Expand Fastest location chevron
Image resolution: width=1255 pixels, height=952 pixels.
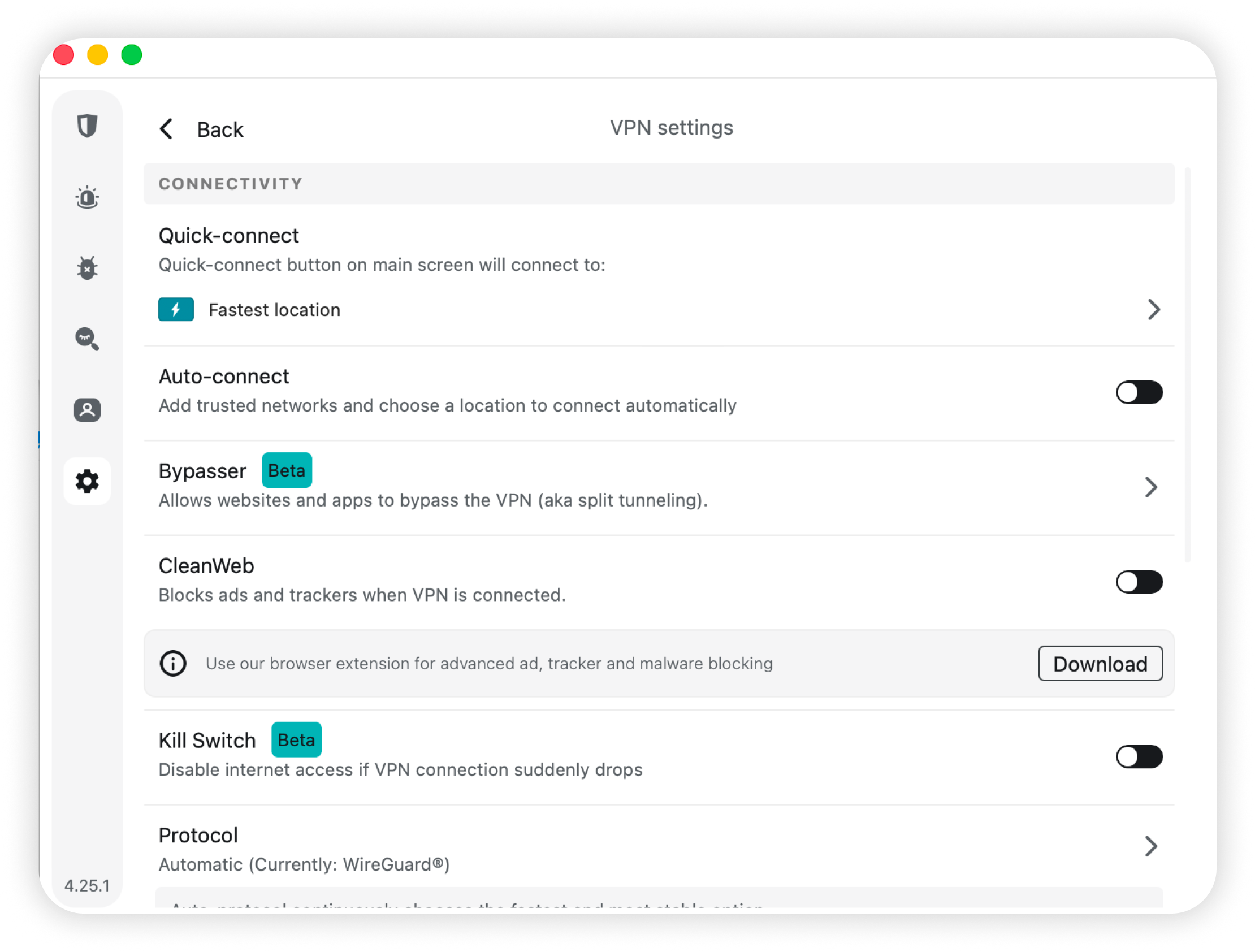click(x=1153, y=310)
